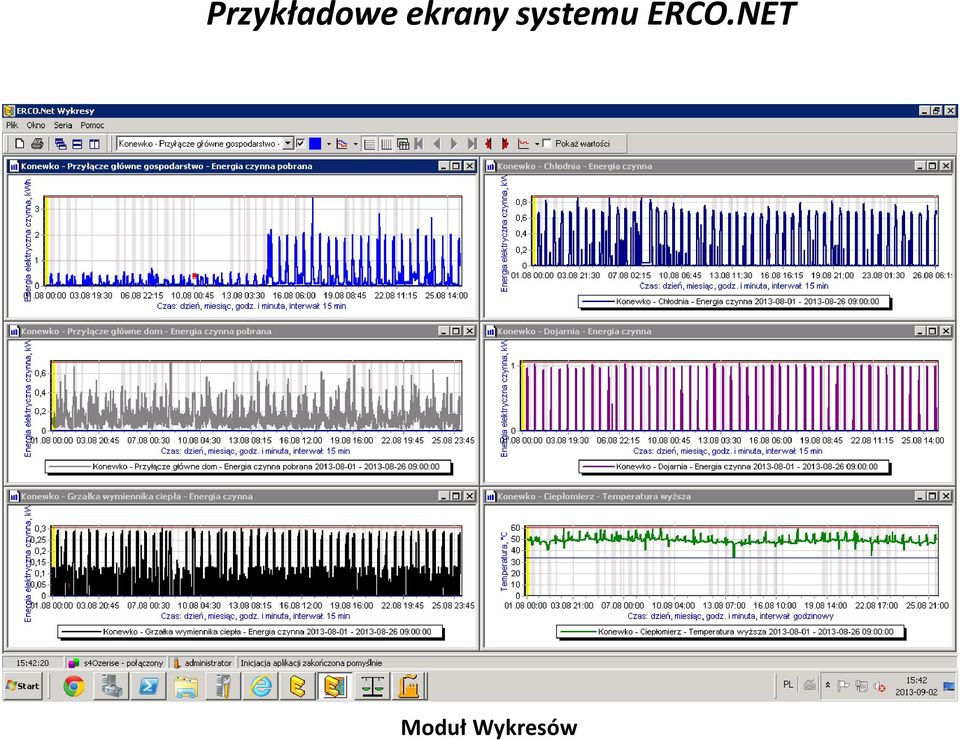Maximize the Ciepłomierz chart window

click(x=932, y=496)
